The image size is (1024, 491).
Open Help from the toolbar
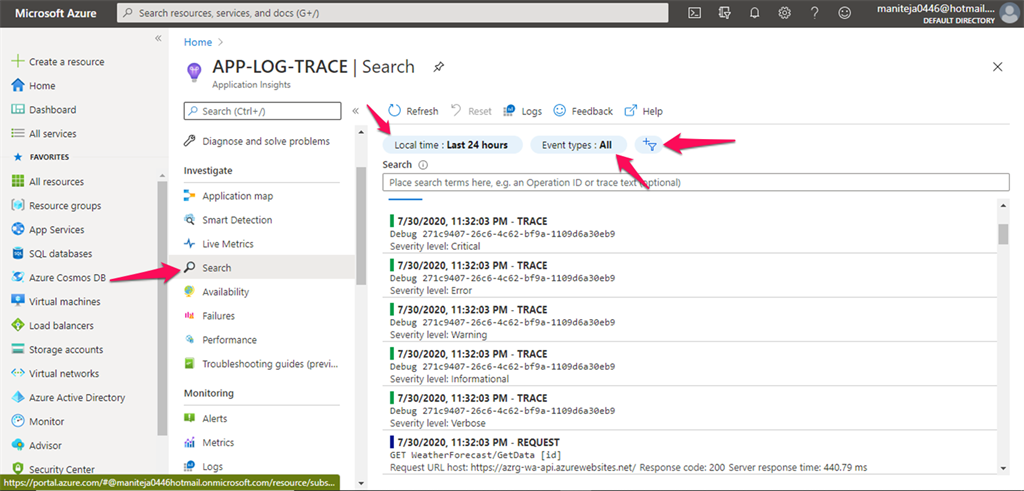coord(644,111)
